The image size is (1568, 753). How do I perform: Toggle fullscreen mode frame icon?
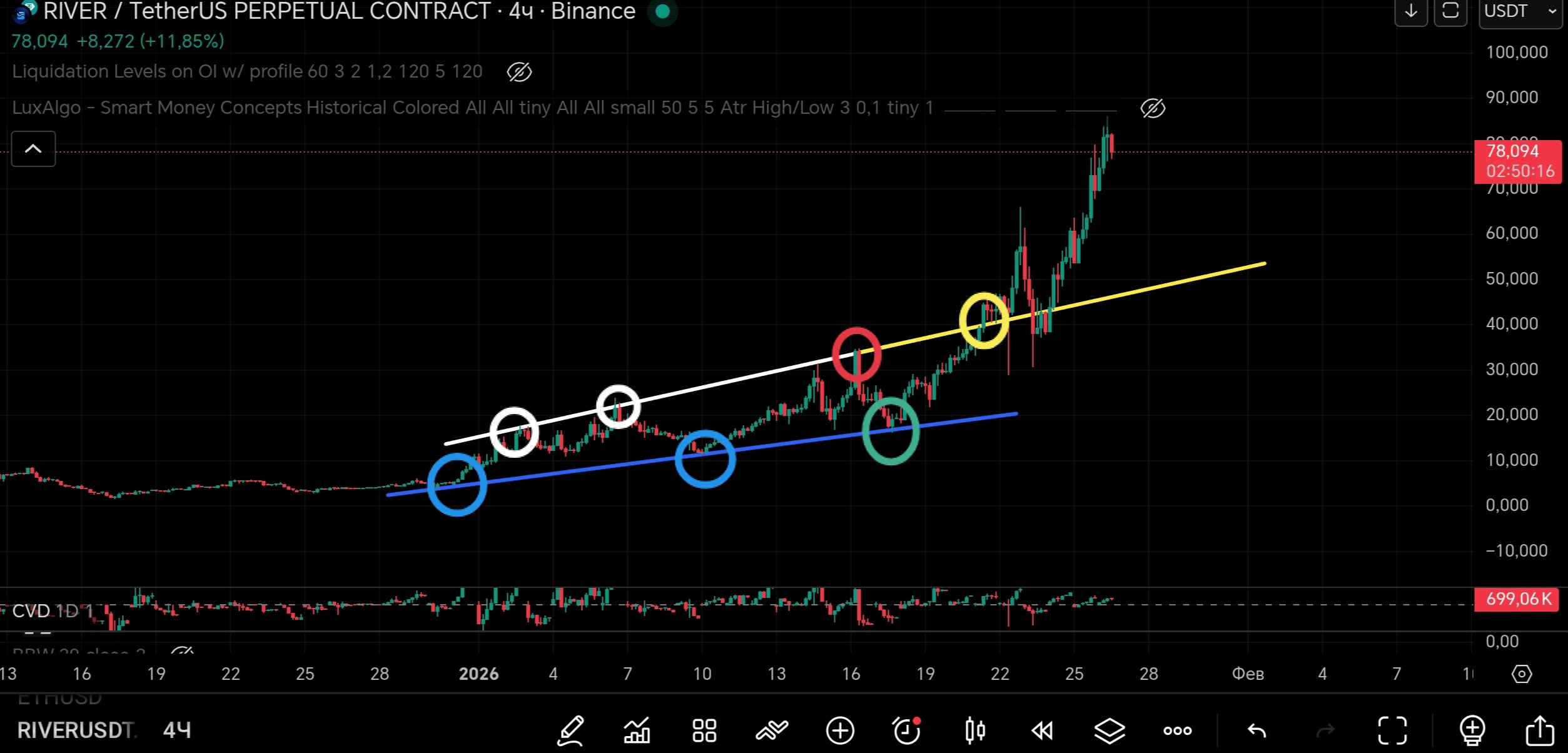(x=1392, y=730)
